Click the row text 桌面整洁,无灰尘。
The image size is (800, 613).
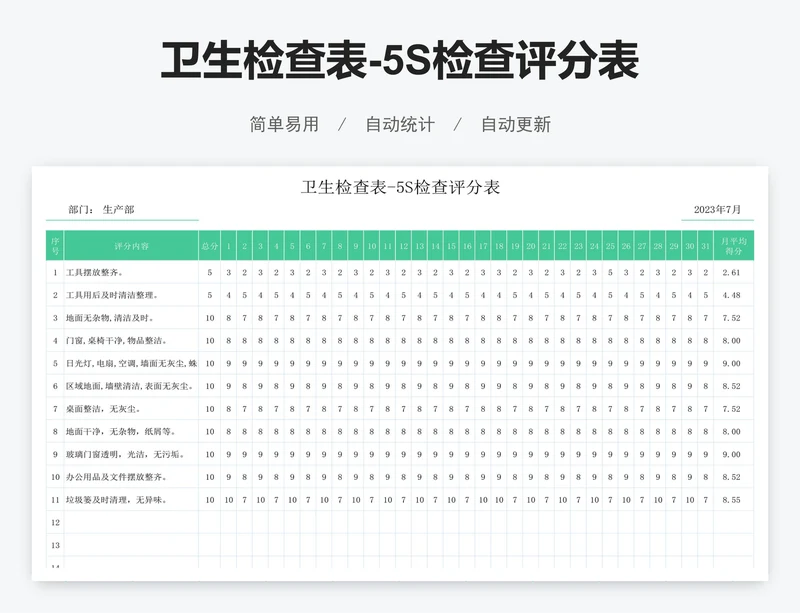point(103,409)
